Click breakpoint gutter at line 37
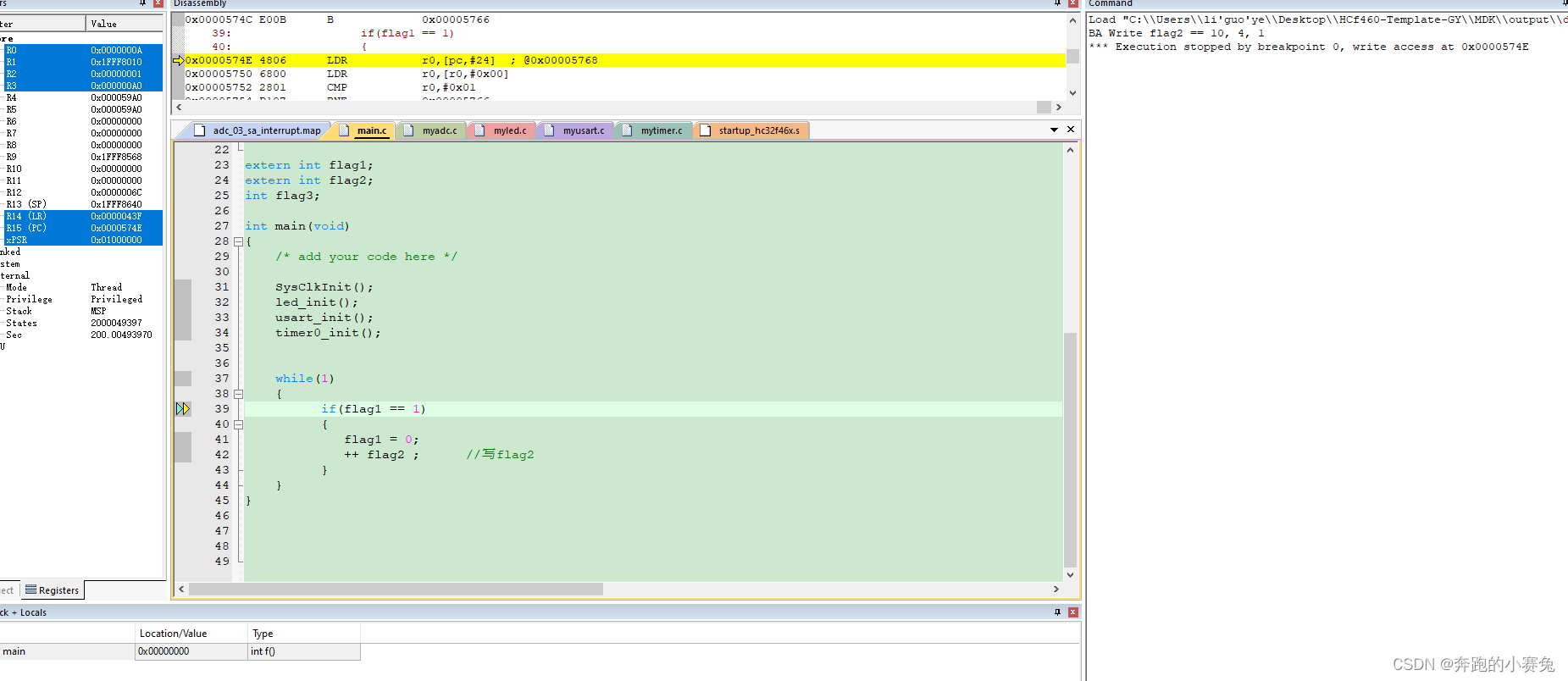The image size is (1568, 681). tap(183, 379)
